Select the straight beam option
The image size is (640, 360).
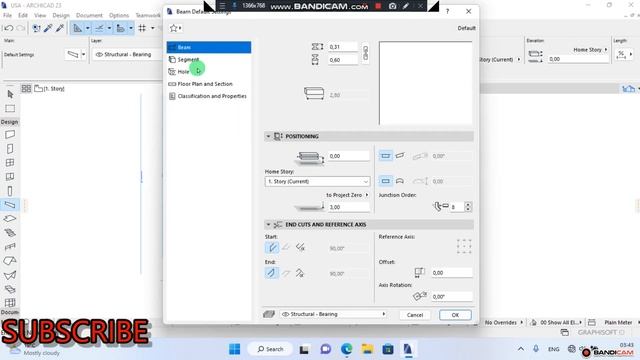385,181
